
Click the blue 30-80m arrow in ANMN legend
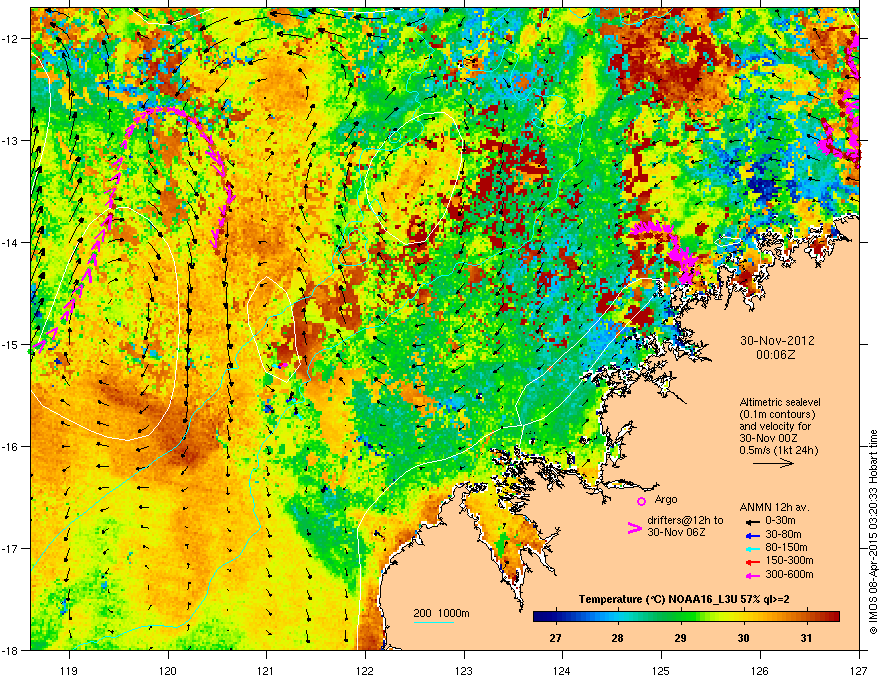[x=753, y=535]
